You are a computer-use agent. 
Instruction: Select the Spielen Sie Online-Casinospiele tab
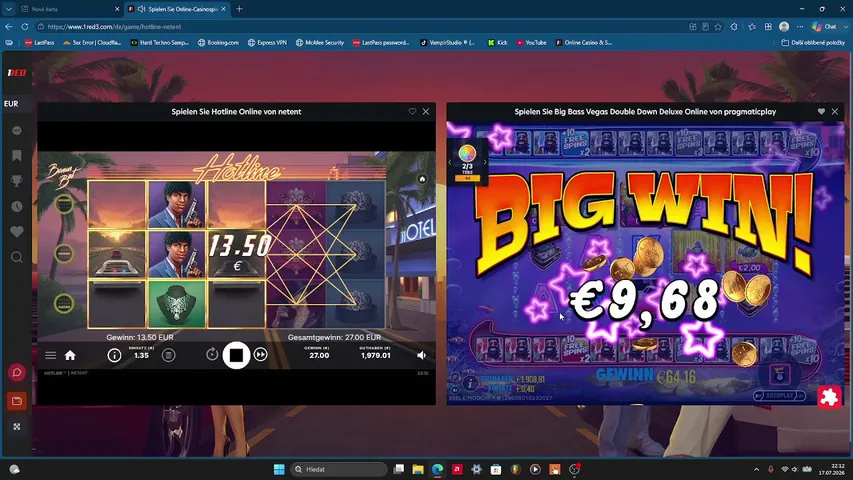click(x=177, y=9)
